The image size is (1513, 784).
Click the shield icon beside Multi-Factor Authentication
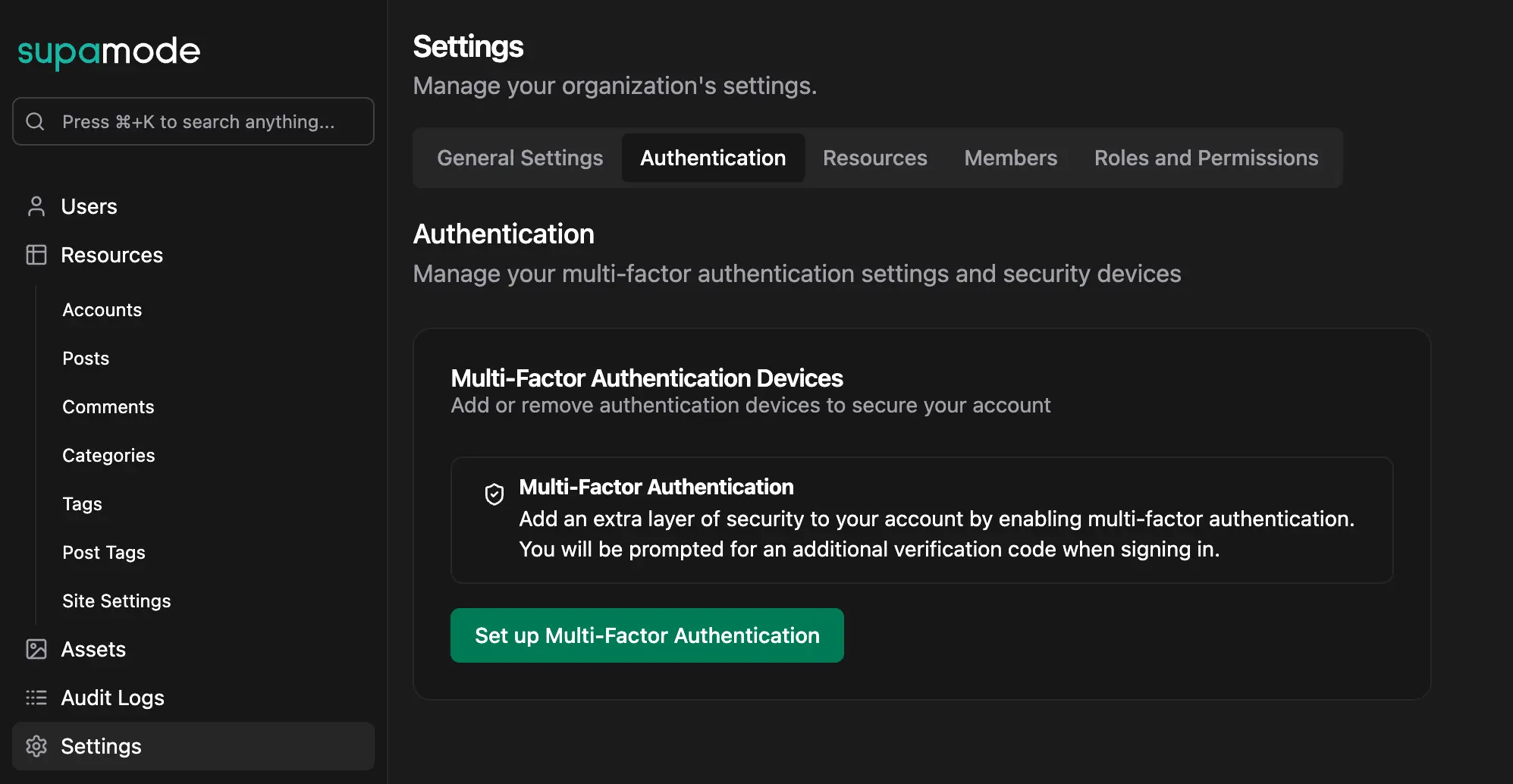click(x=494, y=494)
